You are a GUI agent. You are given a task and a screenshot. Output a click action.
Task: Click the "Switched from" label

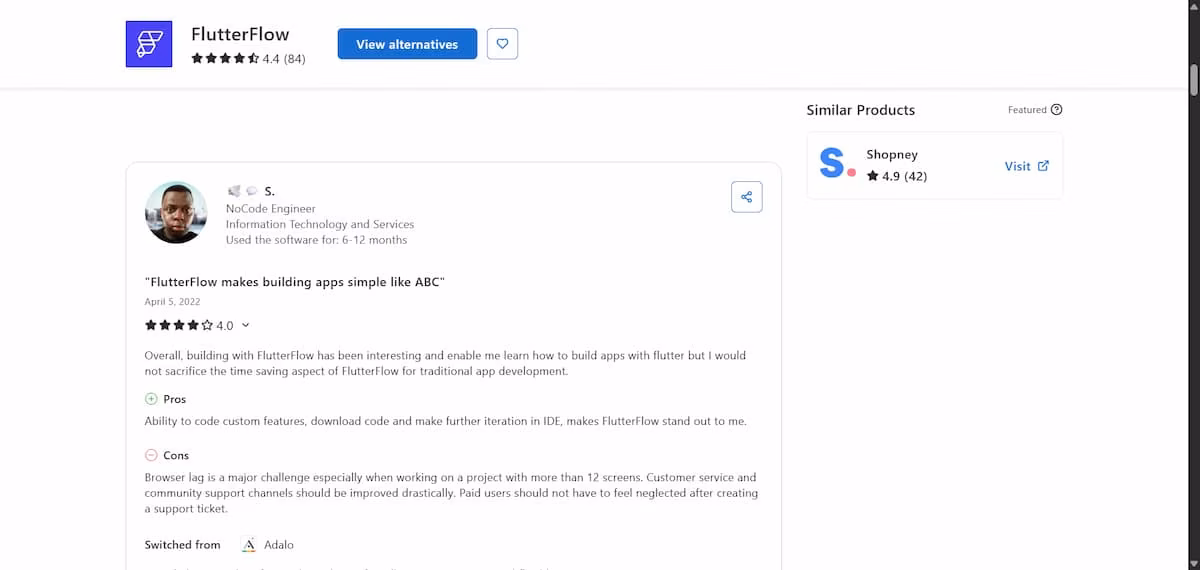point(182,545)
